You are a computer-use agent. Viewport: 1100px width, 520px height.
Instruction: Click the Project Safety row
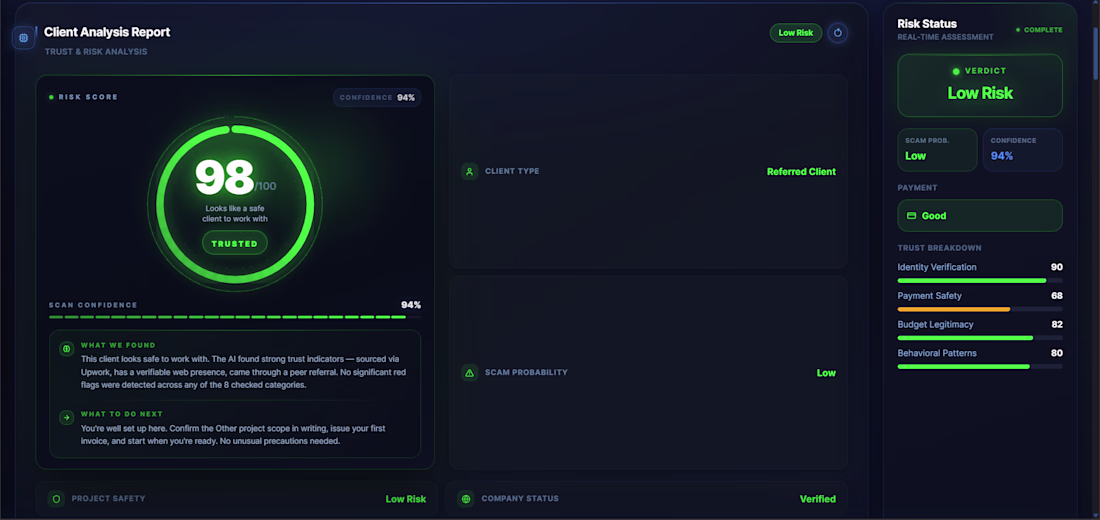point(236,499)
